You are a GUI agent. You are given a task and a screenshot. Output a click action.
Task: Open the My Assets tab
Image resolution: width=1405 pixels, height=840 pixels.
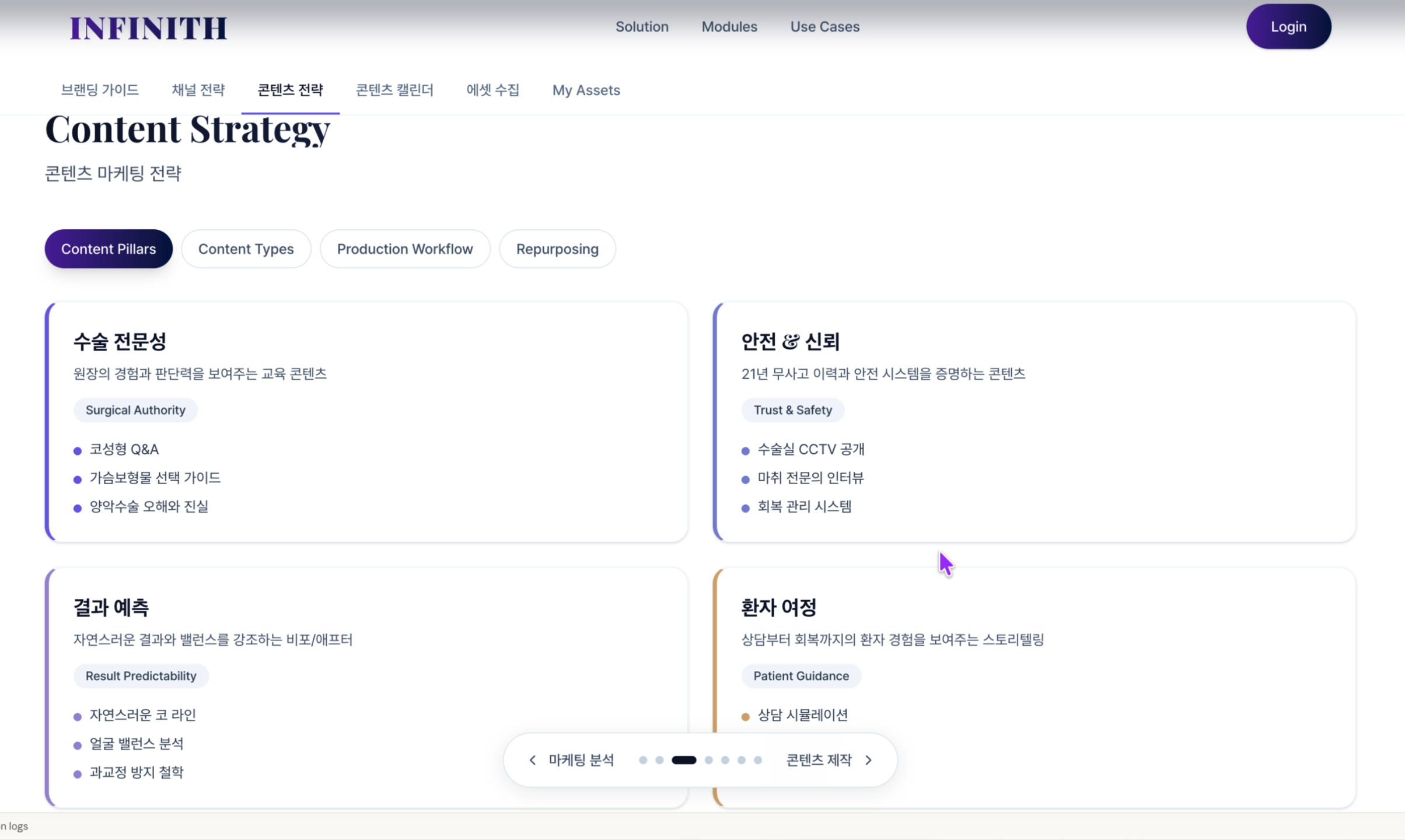pyautogui.click(x=586, y=90)
